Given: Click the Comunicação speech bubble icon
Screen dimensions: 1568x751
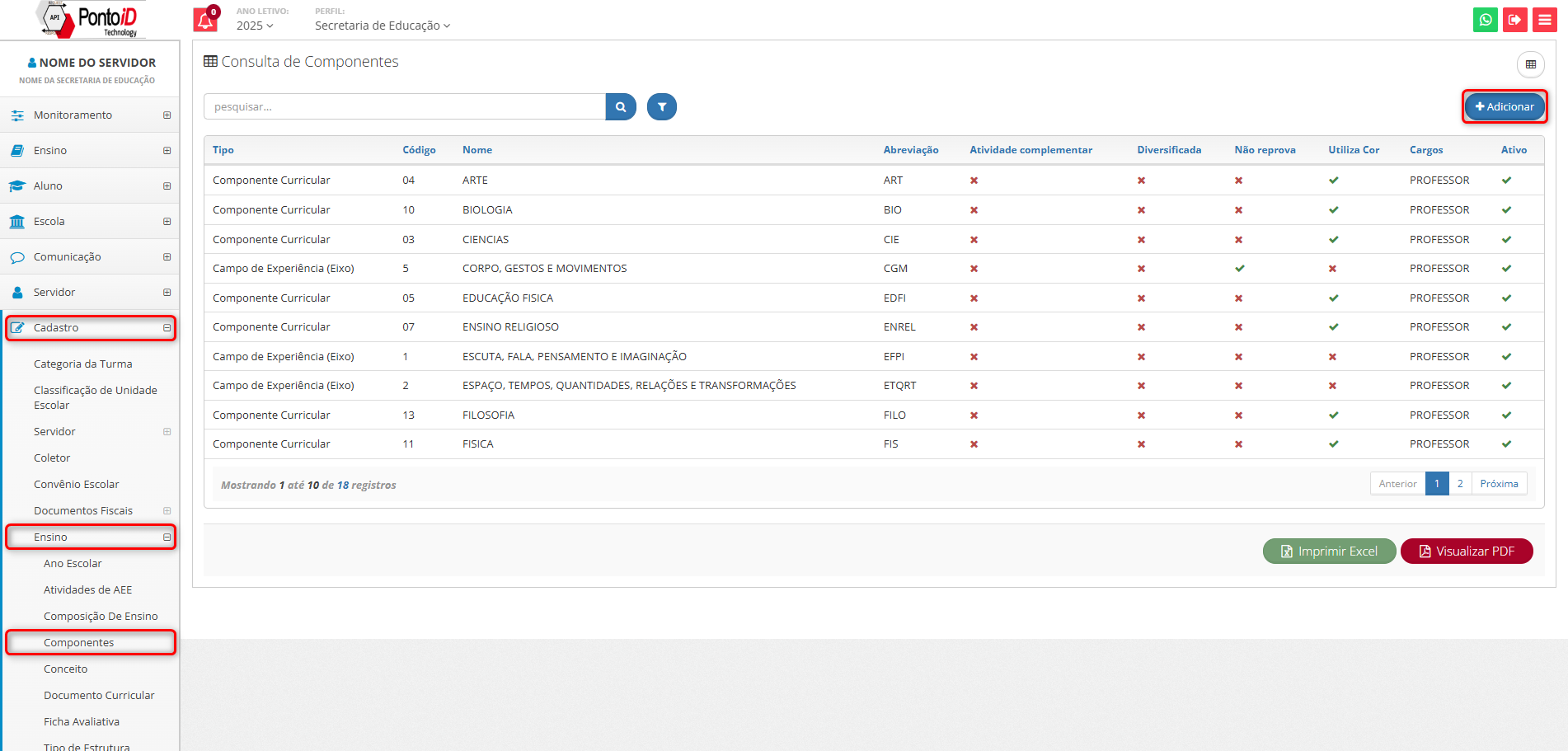Looking at the screenshot, I should [x=17, y=257].
